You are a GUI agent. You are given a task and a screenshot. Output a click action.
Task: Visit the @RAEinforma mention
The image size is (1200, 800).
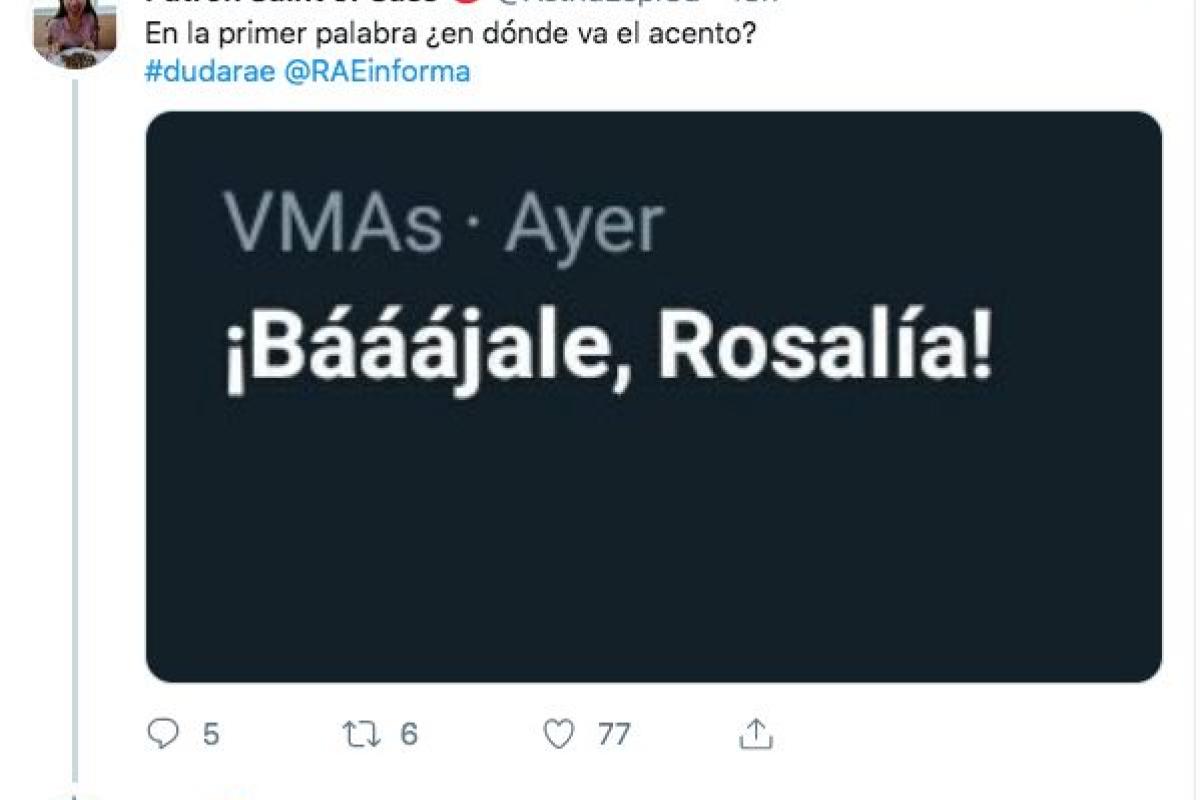(377, 72)
